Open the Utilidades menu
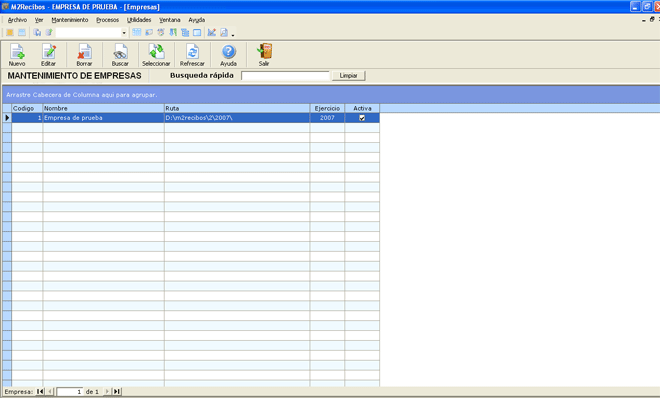660x398 pixels. click(139, 20)
